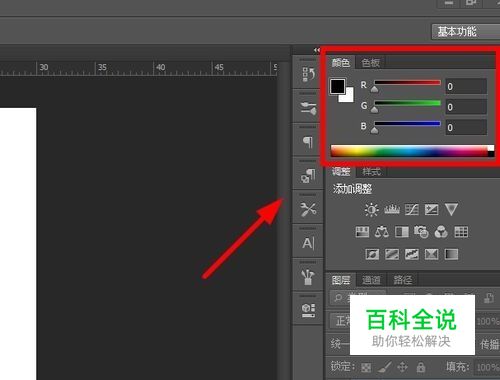Toggle lock position (move arrows icon)
Image resolution: width=500 pixels, height=380 pixels.
tap(402, 367)
